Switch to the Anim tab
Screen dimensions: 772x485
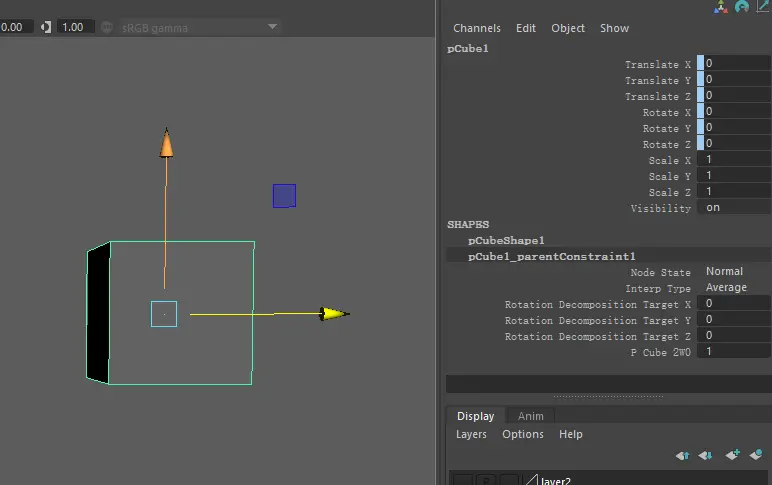(531, 416)
